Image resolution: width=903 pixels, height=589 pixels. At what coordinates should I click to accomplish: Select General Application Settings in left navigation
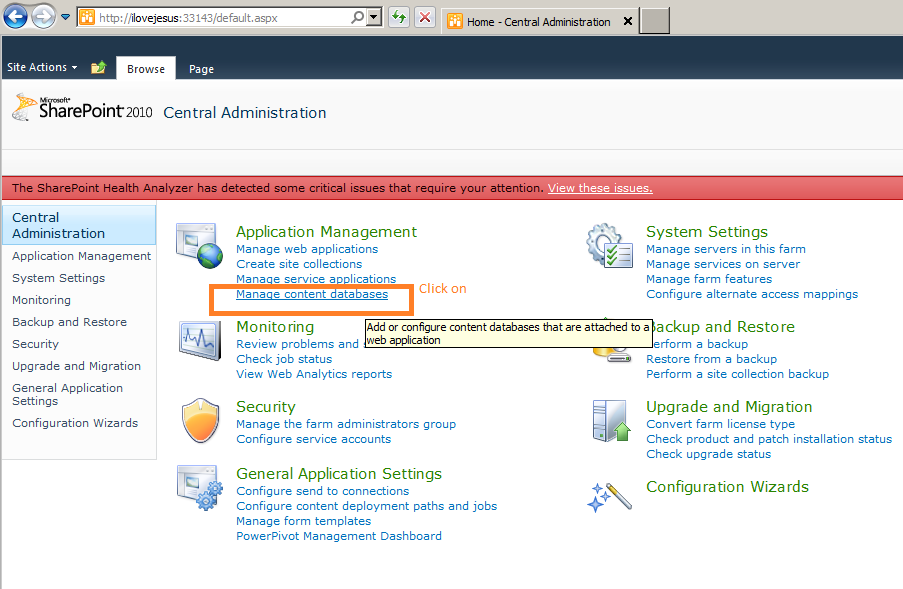click(x=67, y=394)
